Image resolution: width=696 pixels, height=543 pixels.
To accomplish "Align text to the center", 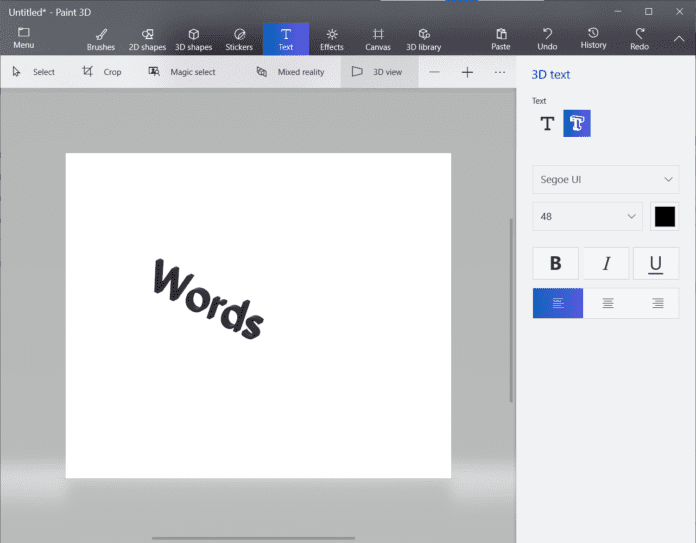I will pyautogui.click(x=608, y=303).
